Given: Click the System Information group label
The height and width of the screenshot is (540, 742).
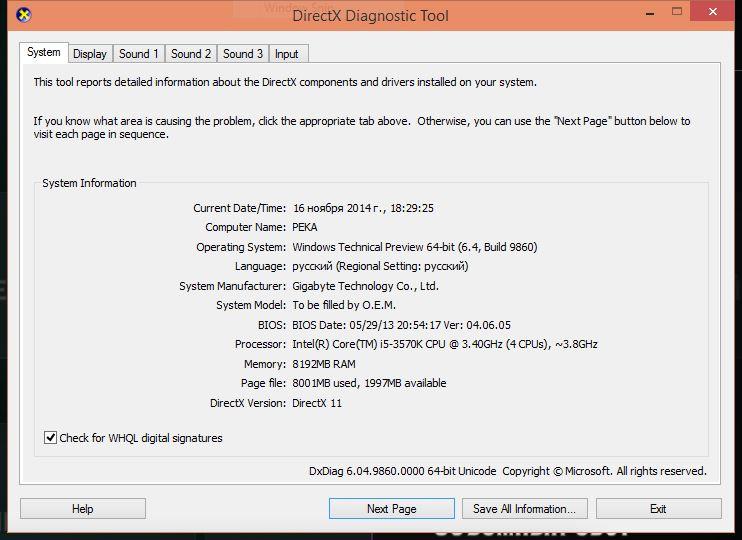Looking at the screenshot, I should point(89,183).
